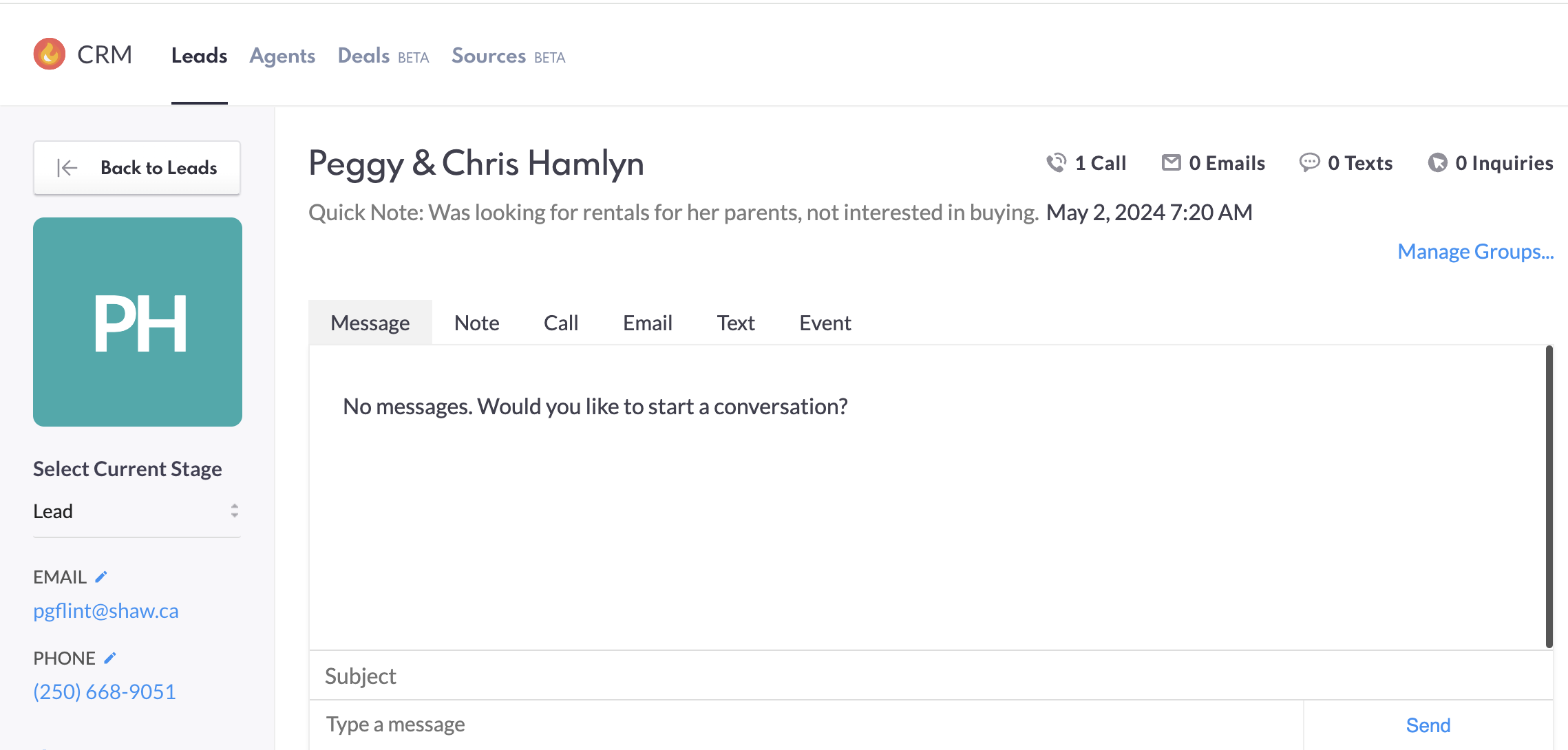The image size is (1568, 750).
Task: Edit phone using the pencil icon
Action: 110,658
